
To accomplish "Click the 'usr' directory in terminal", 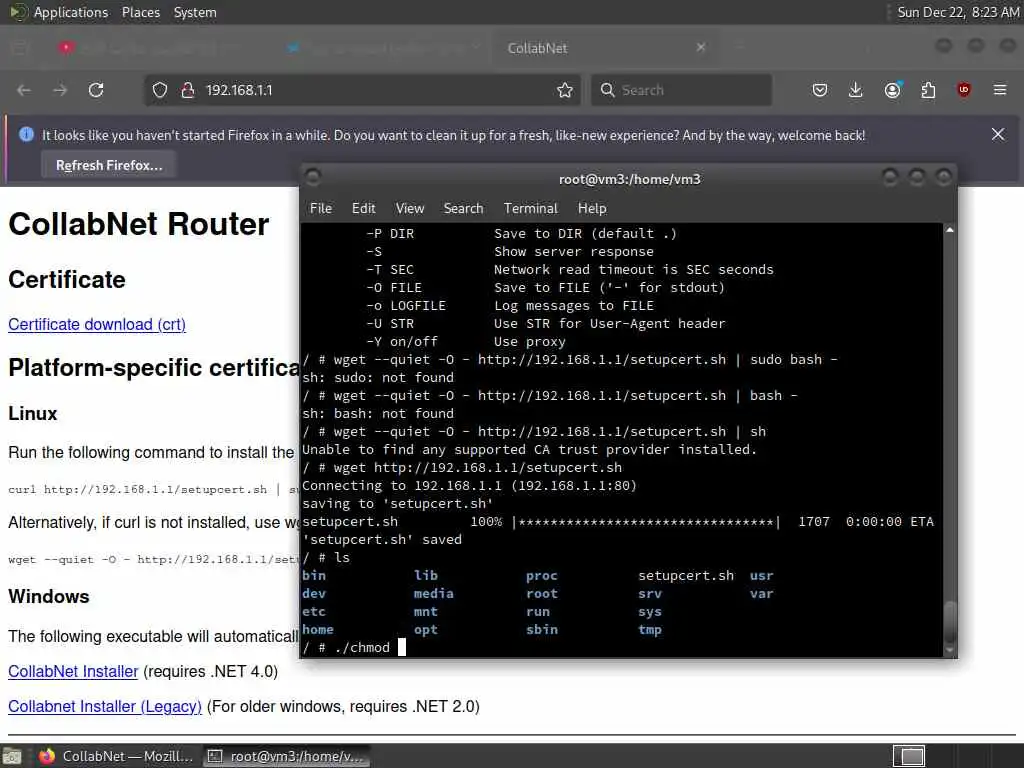I will (x=761, y=576).
